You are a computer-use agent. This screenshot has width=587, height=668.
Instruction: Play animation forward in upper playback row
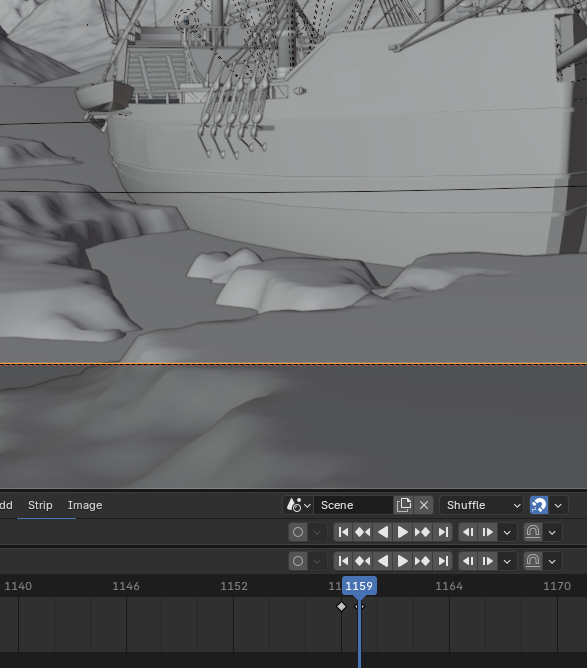[403, 532]
